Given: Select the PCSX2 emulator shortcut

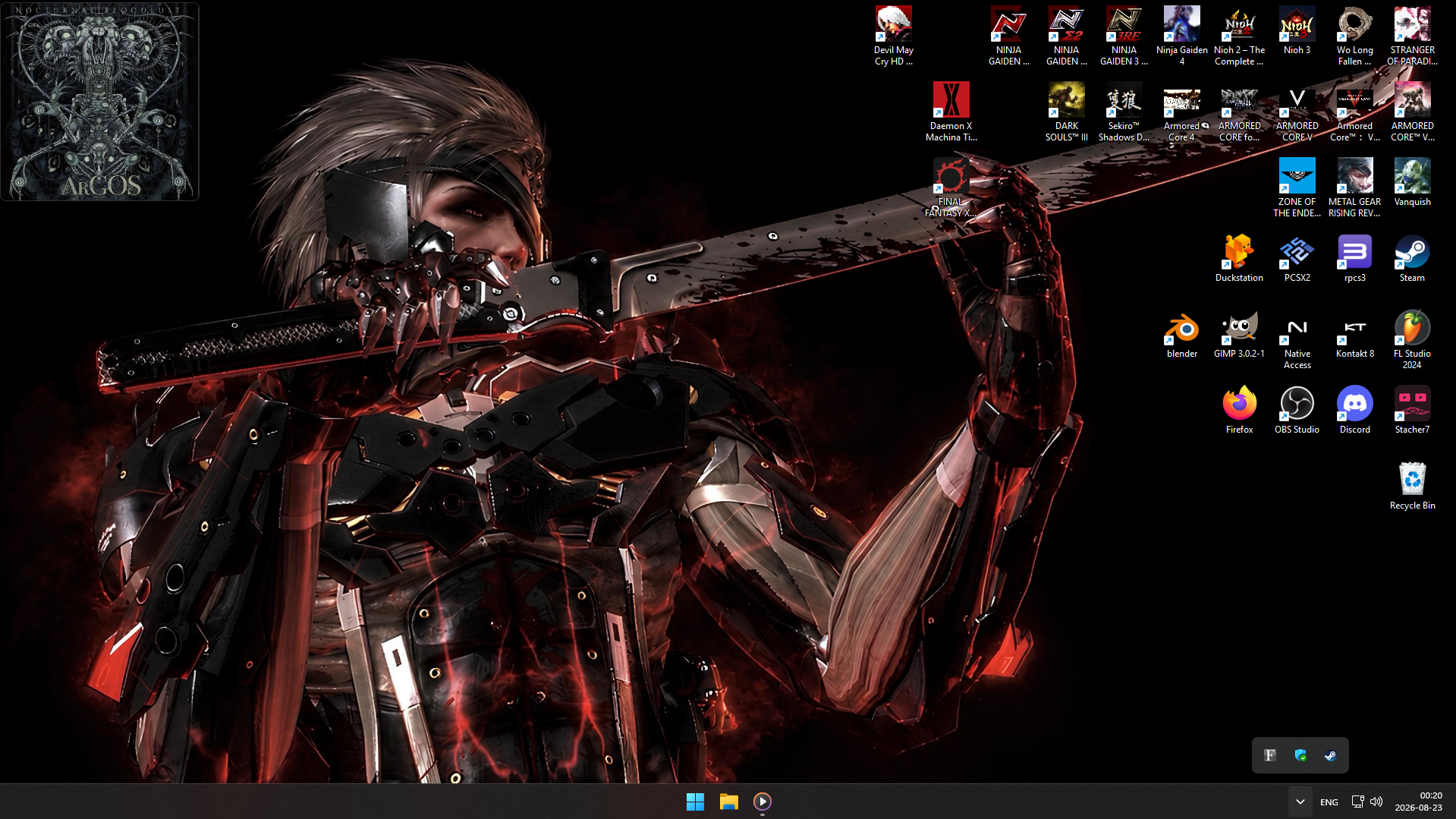Looking at the screenshot, I should pos(1297,258).
